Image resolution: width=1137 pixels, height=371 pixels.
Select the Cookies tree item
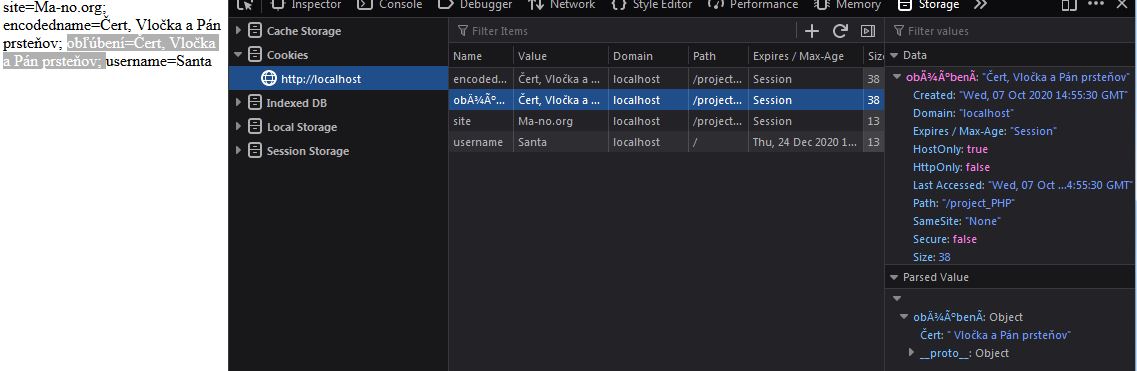point(287,55)
